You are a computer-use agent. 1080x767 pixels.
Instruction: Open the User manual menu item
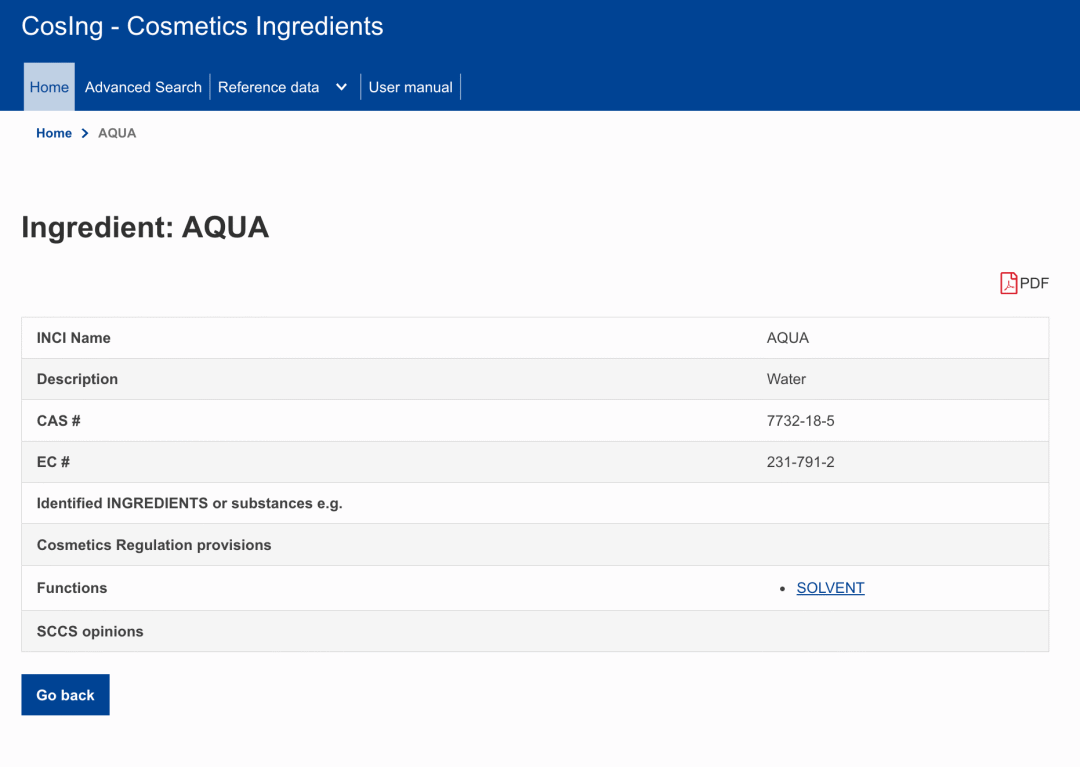pyautogui.click(x=410, y=87)
